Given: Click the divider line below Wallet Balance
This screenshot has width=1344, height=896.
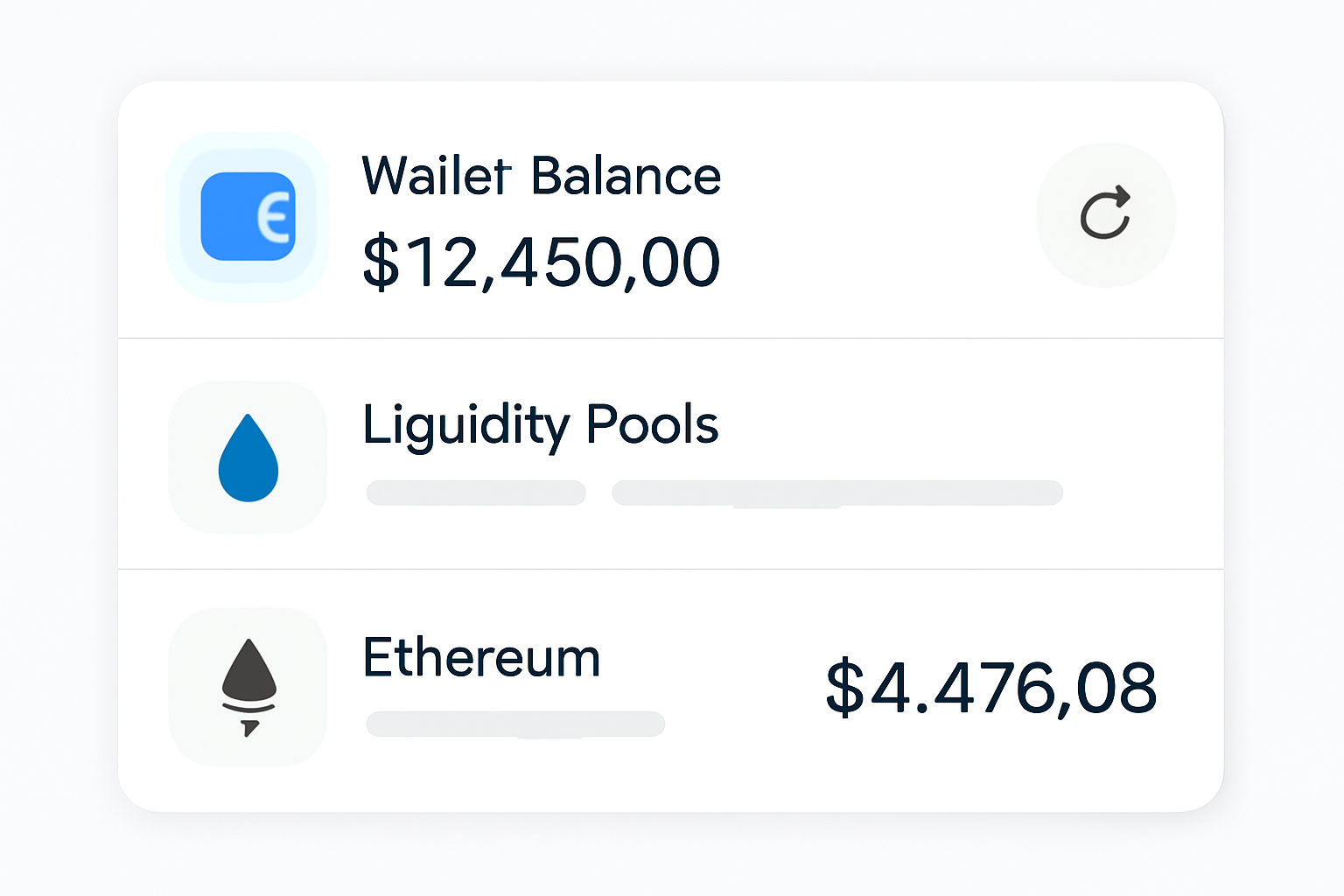Looking at the screenshot, I should (670, 338).
